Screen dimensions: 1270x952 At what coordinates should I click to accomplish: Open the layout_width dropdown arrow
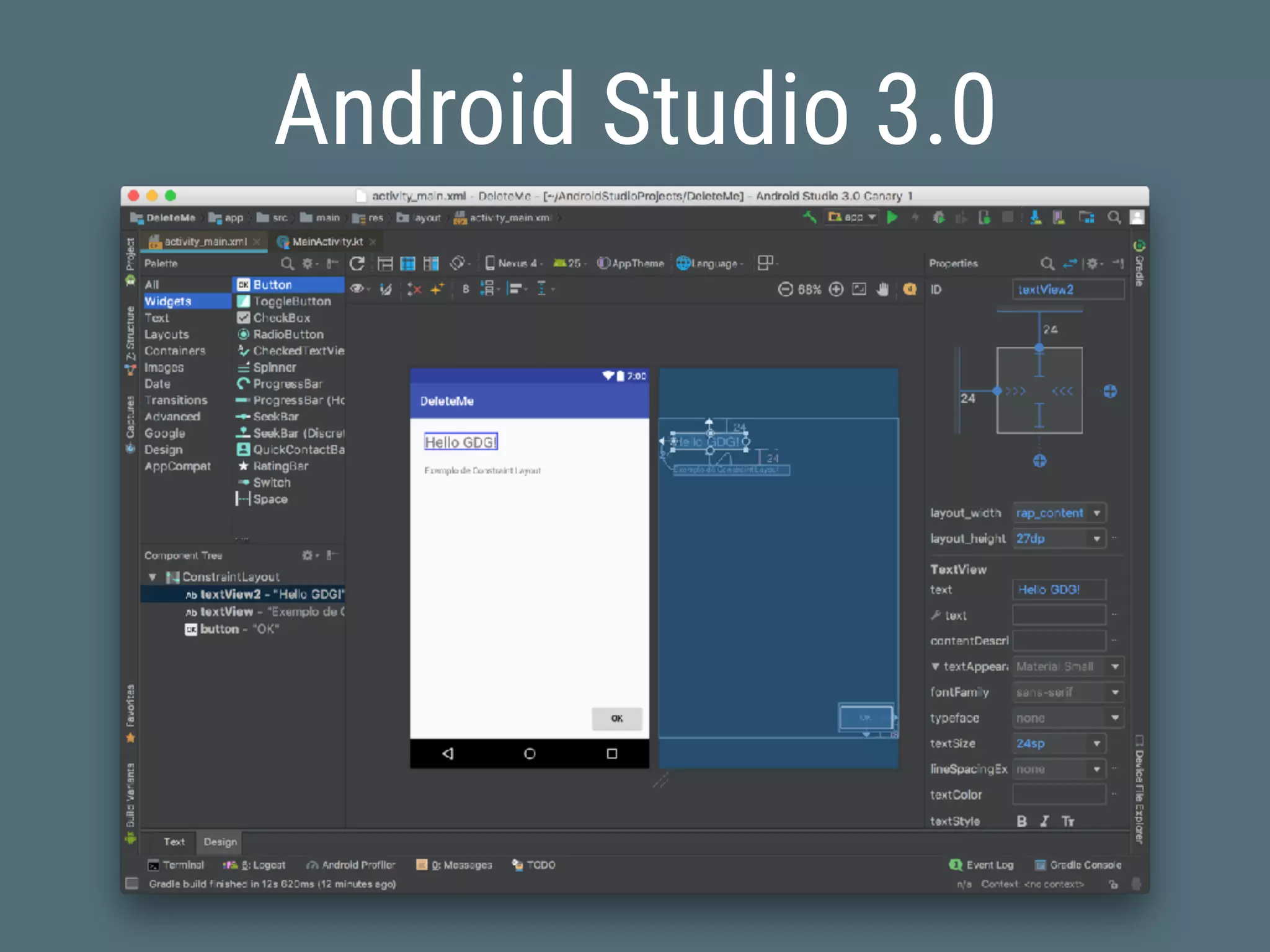[x=1096, y=513]
